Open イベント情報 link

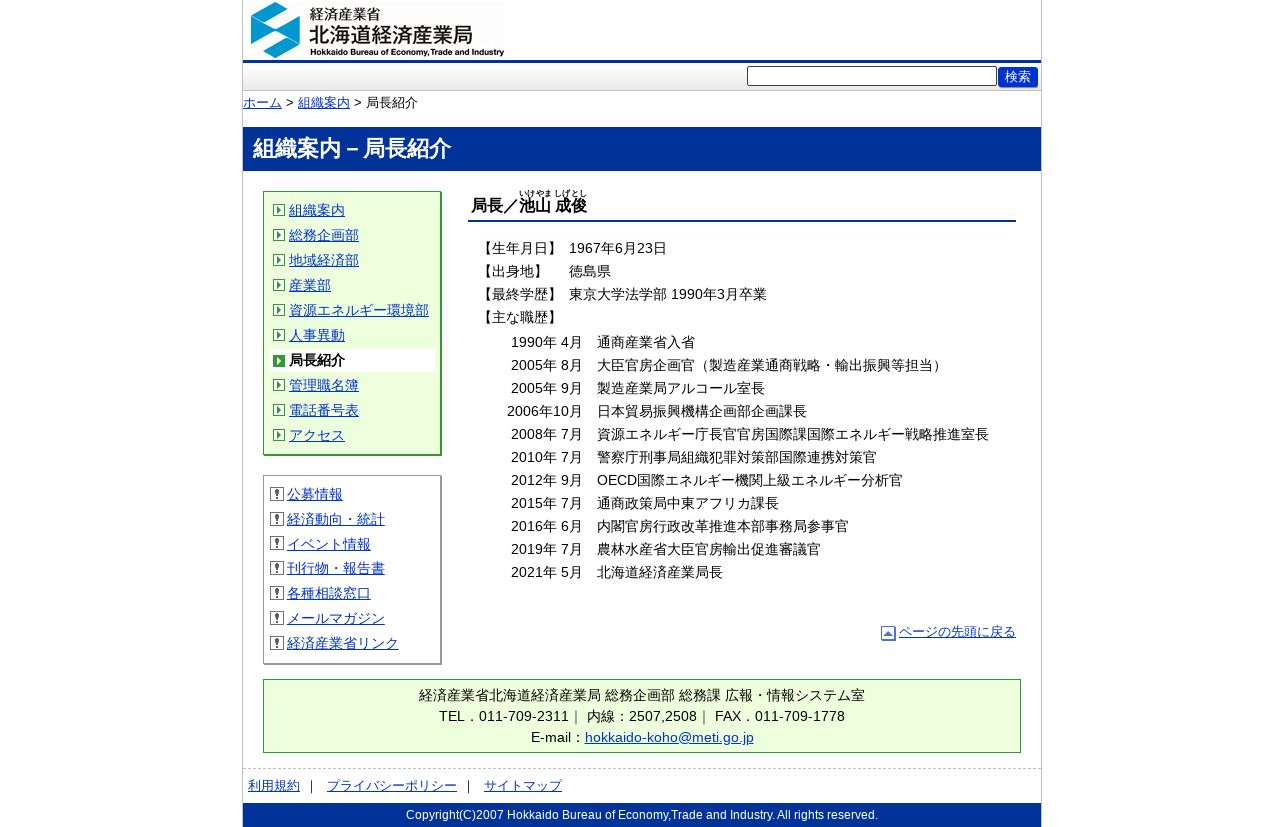click(x=329, y=544)
